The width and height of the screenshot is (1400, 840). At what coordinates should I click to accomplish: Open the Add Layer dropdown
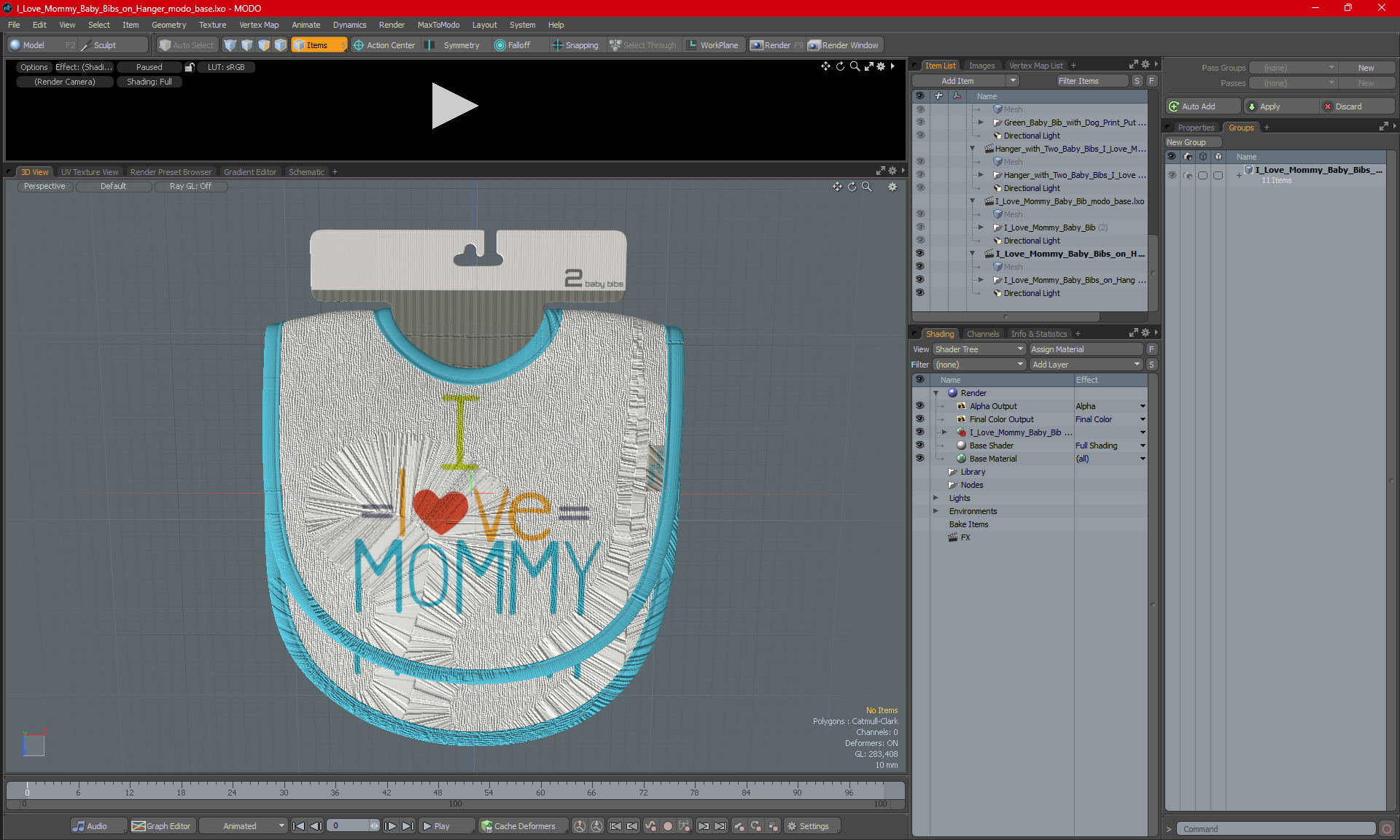pyautogui.click(x=1086, y=365)
